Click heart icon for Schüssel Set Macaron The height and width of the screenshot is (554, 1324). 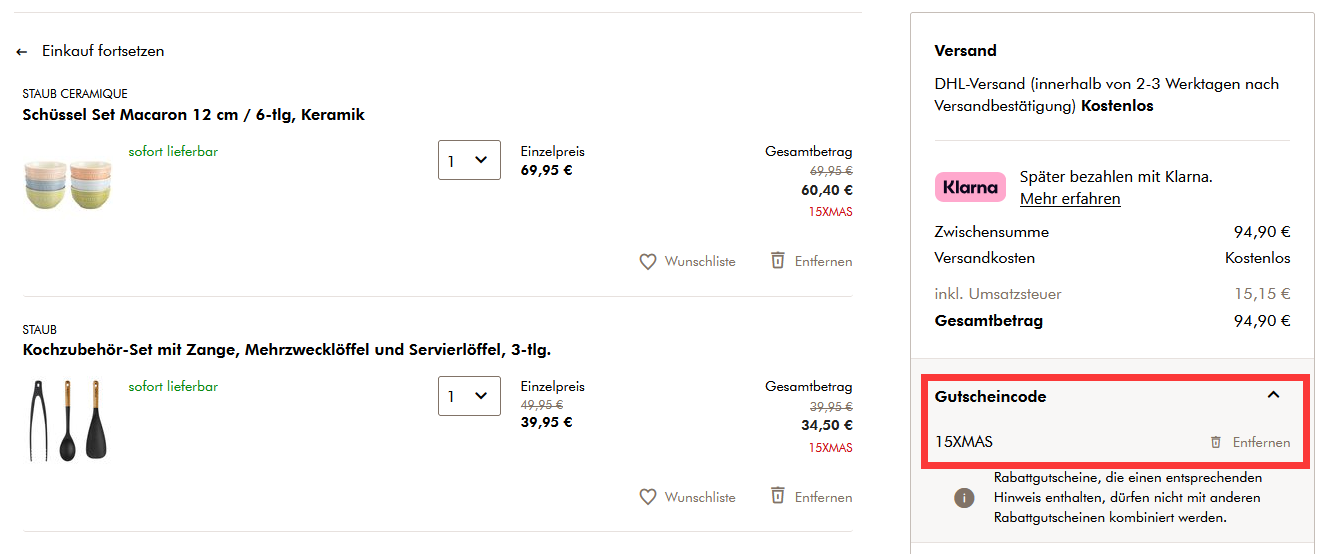coord(648,261)
